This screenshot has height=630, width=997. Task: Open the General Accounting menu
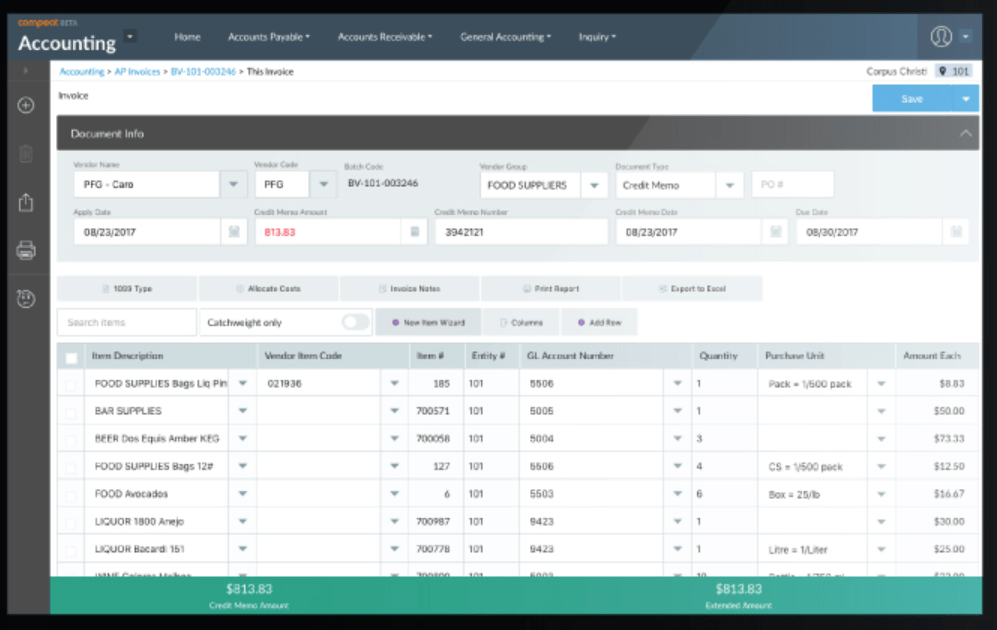pos(505,37)
